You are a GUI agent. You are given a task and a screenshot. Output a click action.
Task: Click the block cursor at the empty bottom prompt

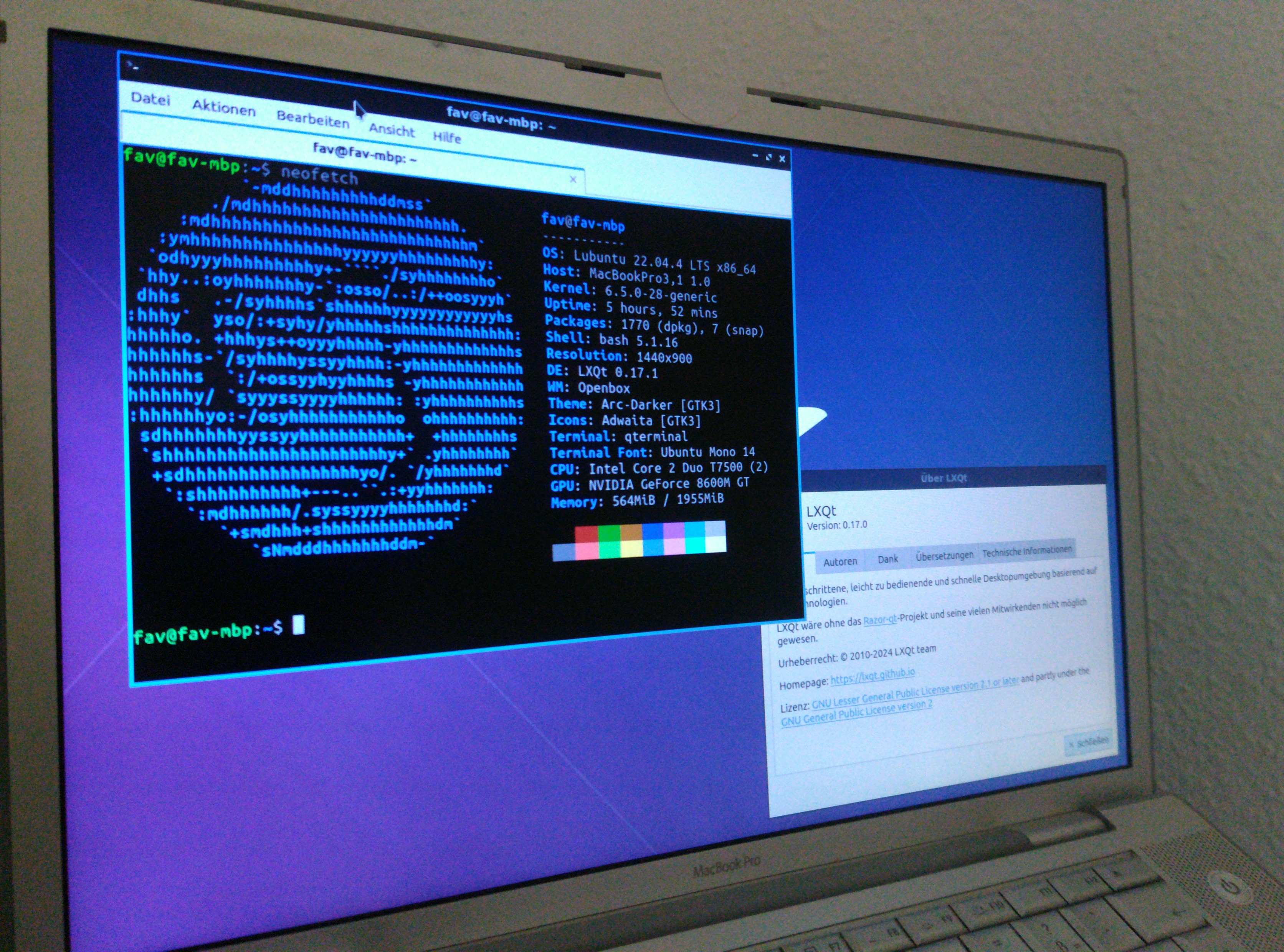tap(298, 625)
